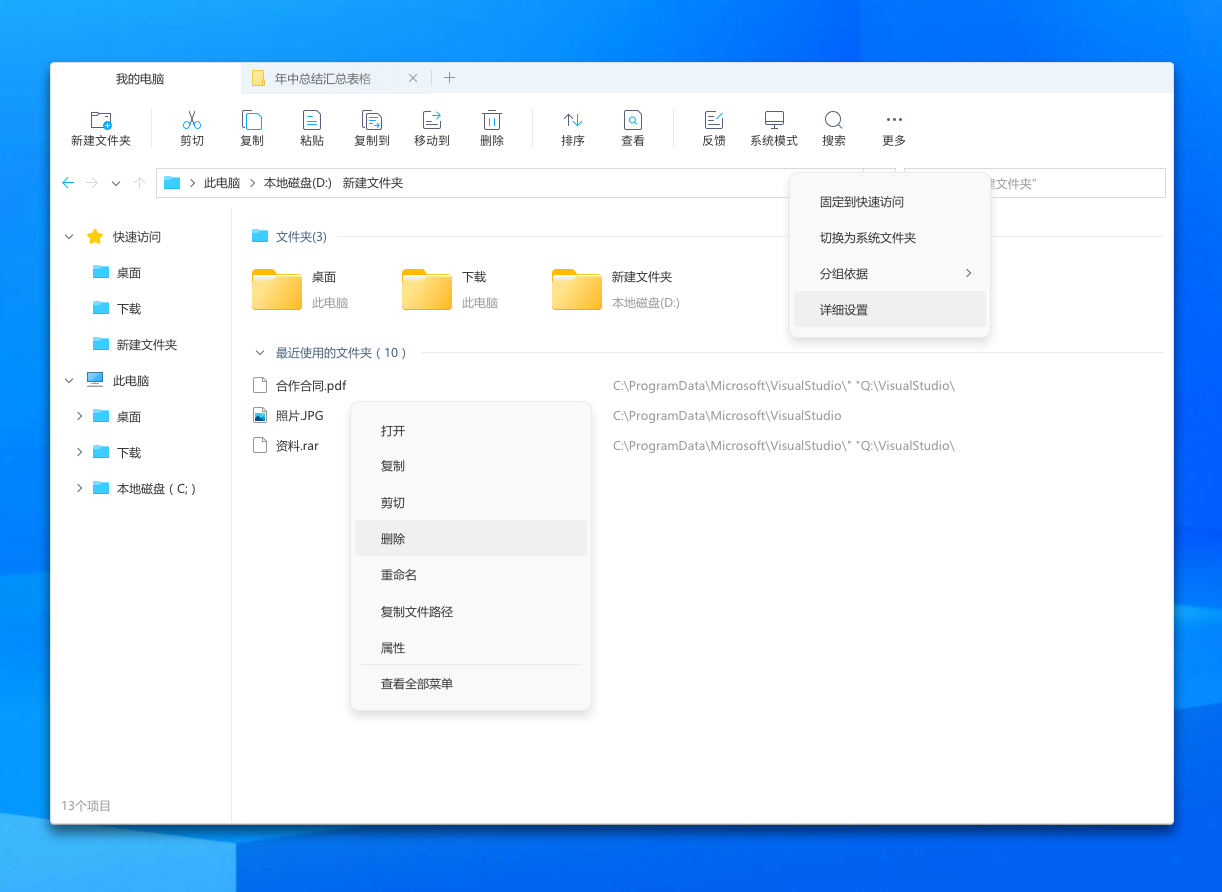The width and height of the screenshot is (1222, 892).
Task: Open the View (查看) toolbar icon
Action: [x=633, y=120]
